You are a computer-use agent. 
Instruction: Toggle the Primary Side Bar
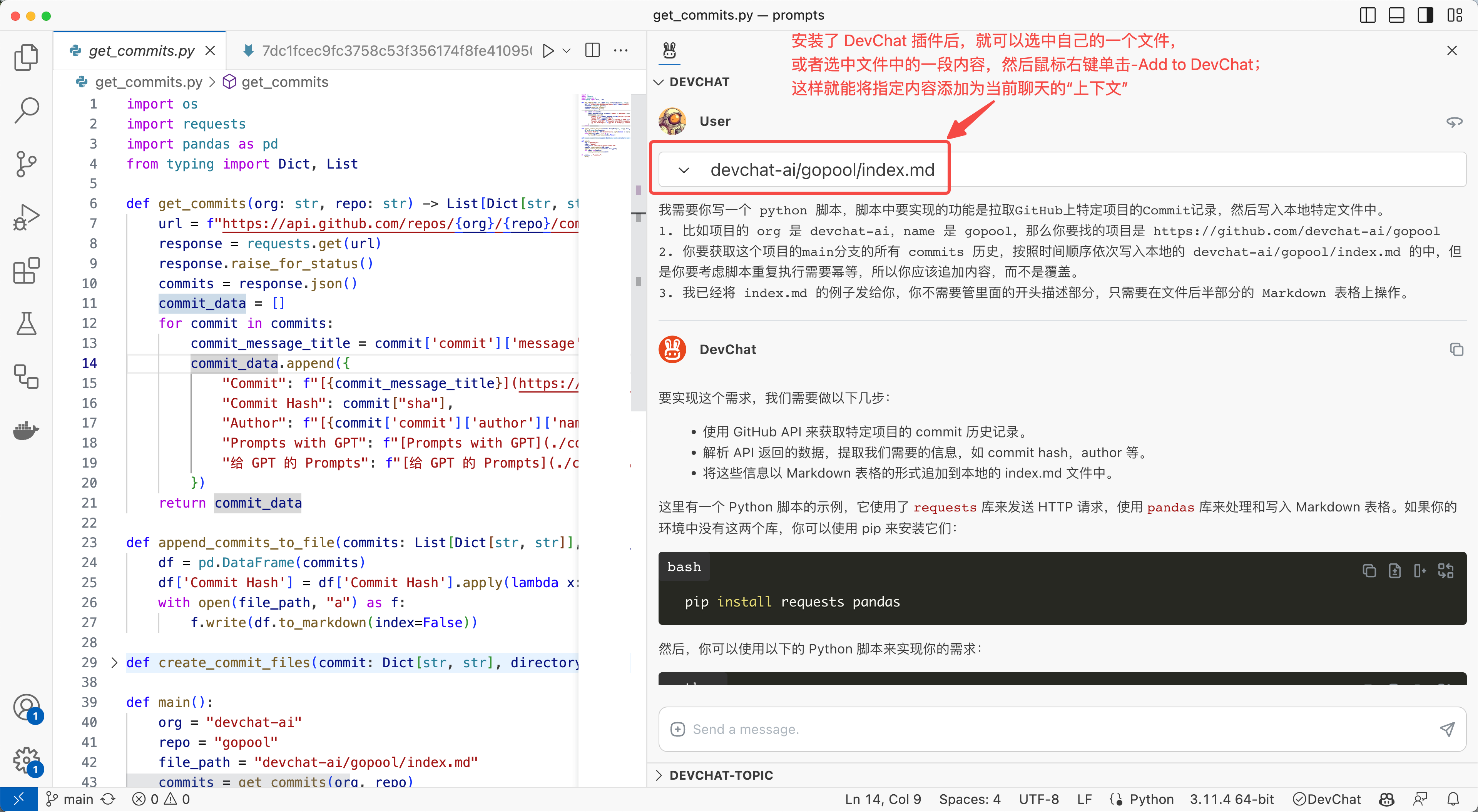click(1367, 15)
